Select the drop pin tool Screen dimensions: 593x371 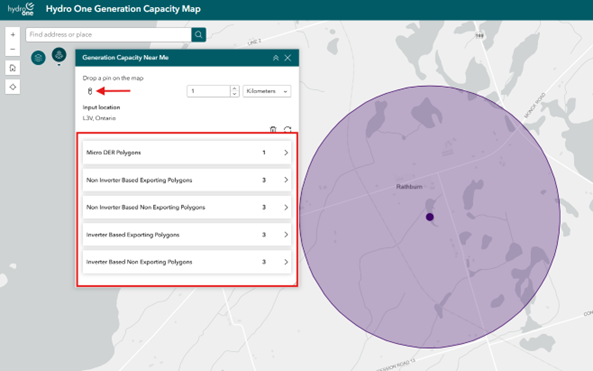[90, 91]
